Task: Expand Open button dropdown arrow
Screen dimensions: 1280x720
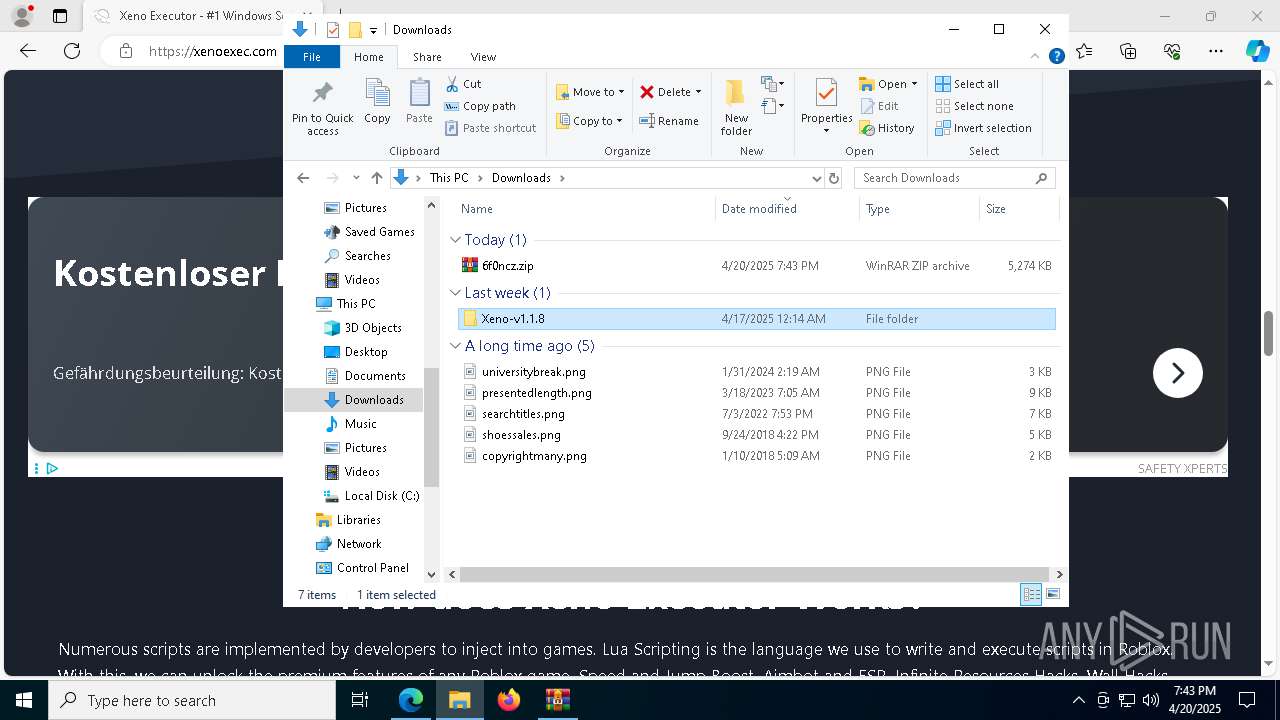Action: tap(914, 84)
